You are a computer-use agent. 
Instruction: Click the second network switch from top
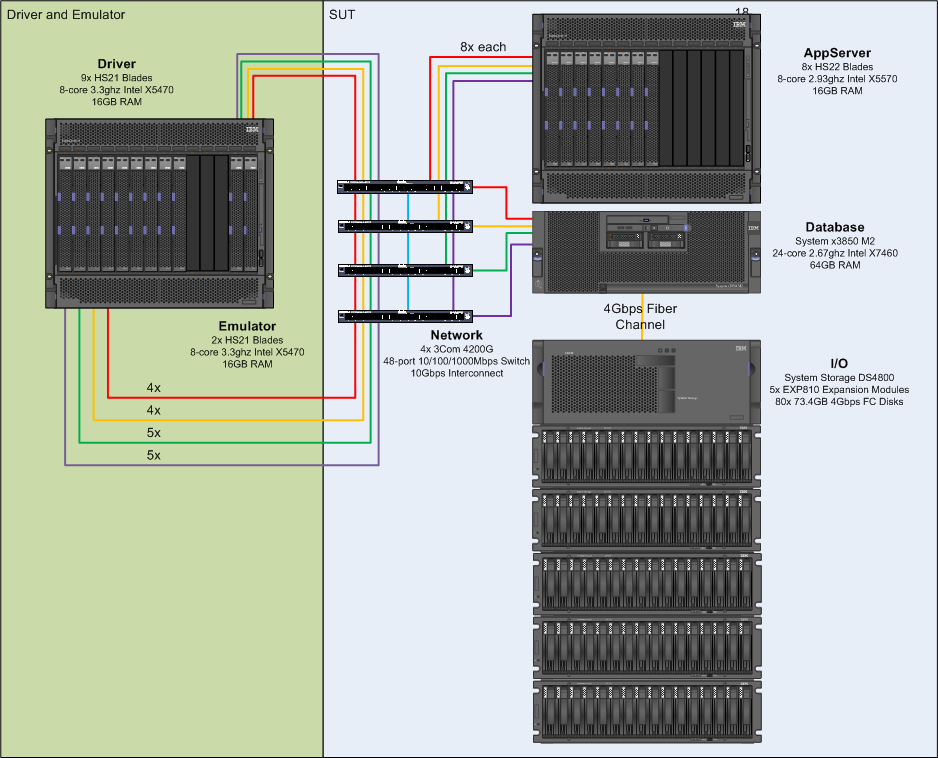(405, 227)
